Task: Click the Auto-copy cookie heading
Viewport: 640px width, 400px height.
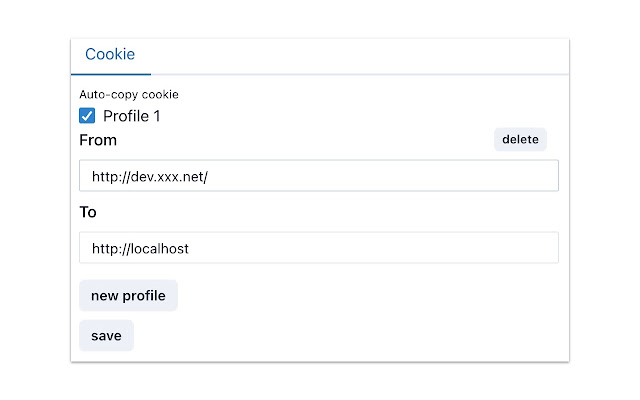Action: 129,95
